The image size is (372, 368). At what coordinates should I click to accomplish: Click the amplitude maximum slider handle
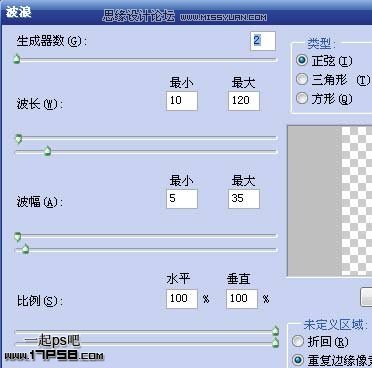(x=26, y=249)
